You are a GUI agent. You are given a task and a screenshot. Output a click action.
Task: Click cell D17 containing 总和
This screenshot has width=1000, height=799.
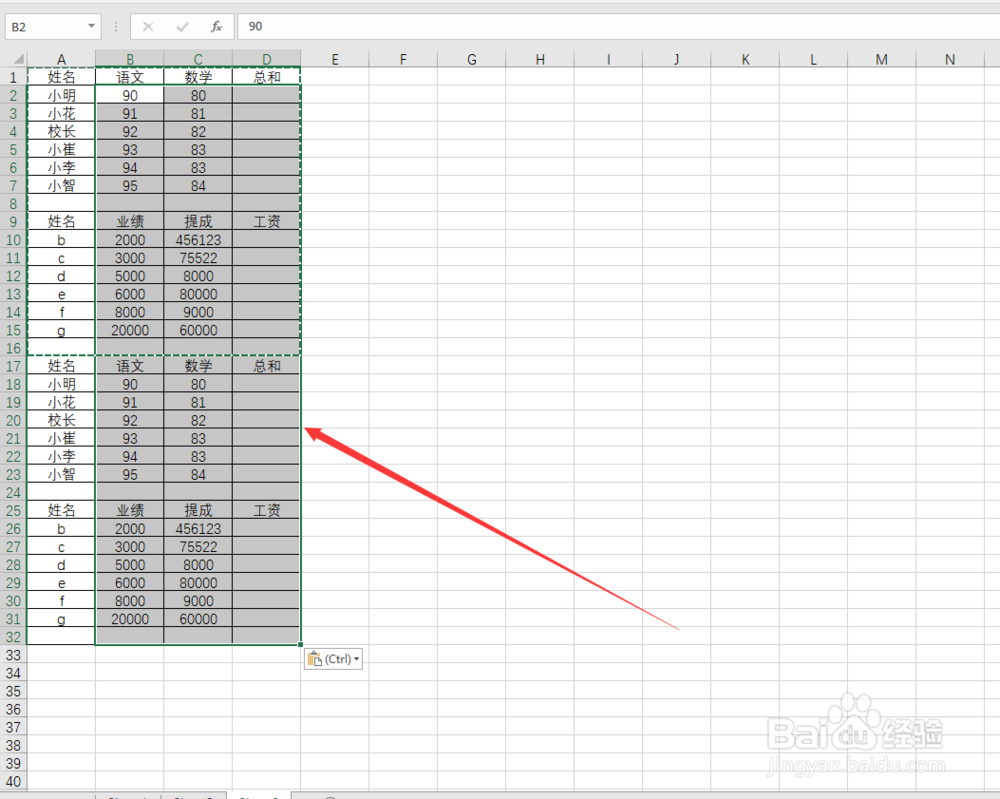point(266,366)
